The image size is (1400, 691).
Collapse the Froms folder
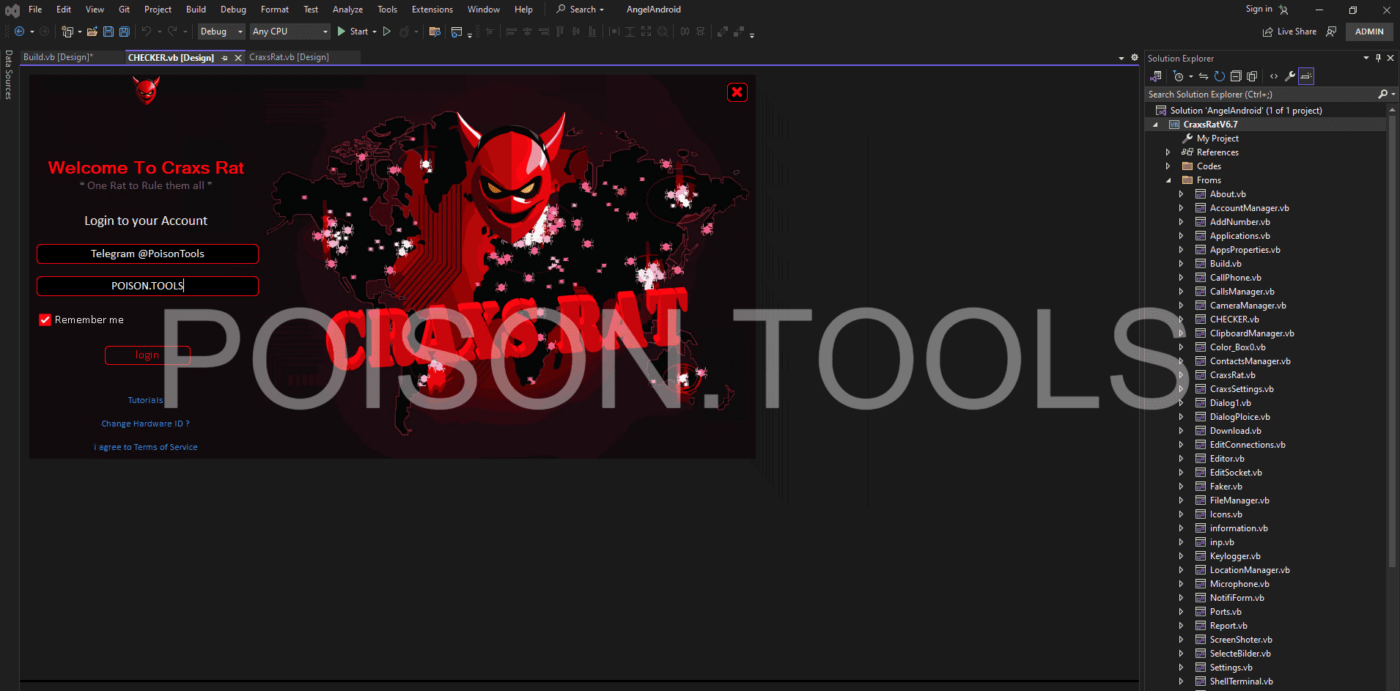(1167, 180)
